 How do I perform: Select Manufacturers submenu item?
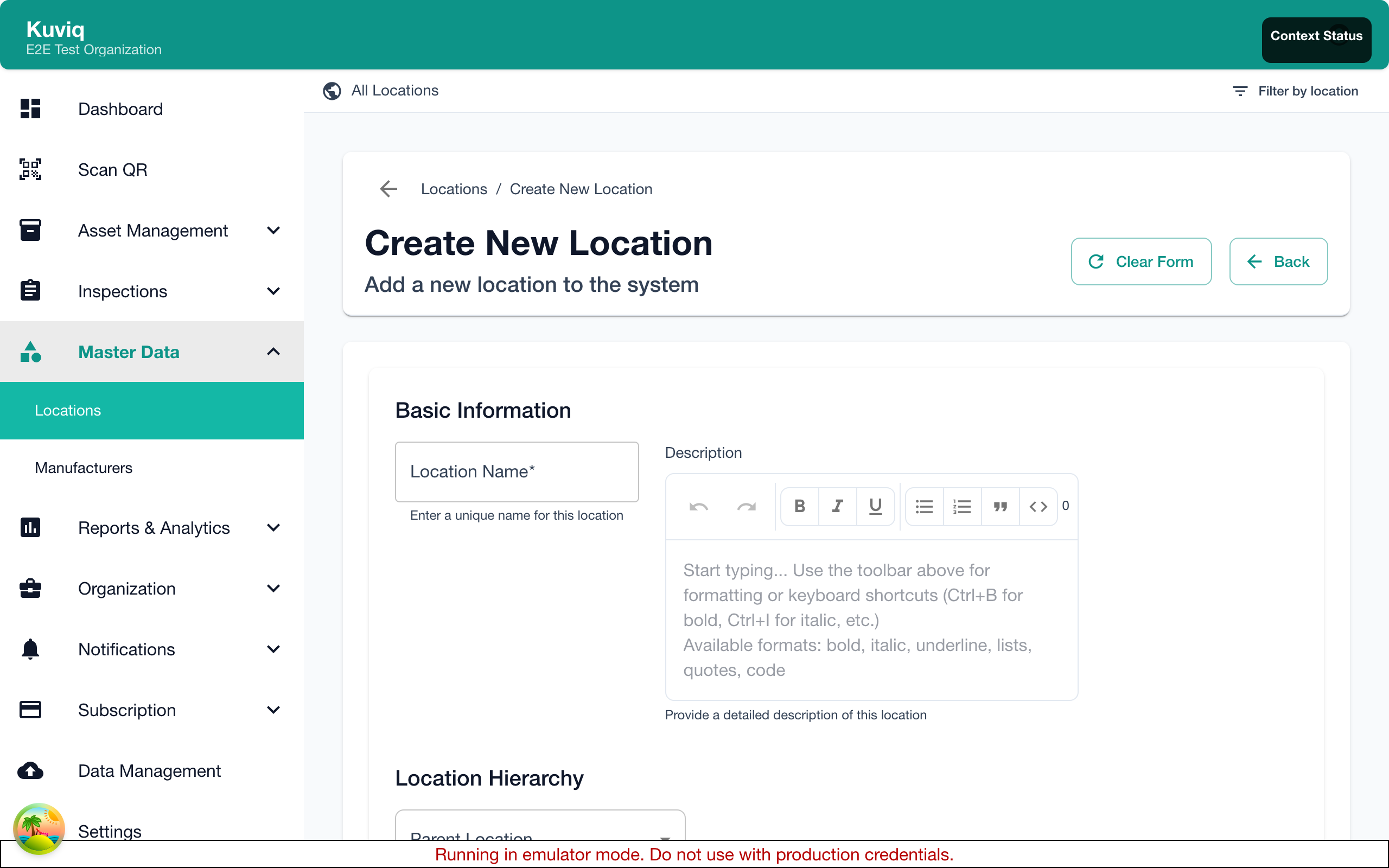click(x=151, y=468)
